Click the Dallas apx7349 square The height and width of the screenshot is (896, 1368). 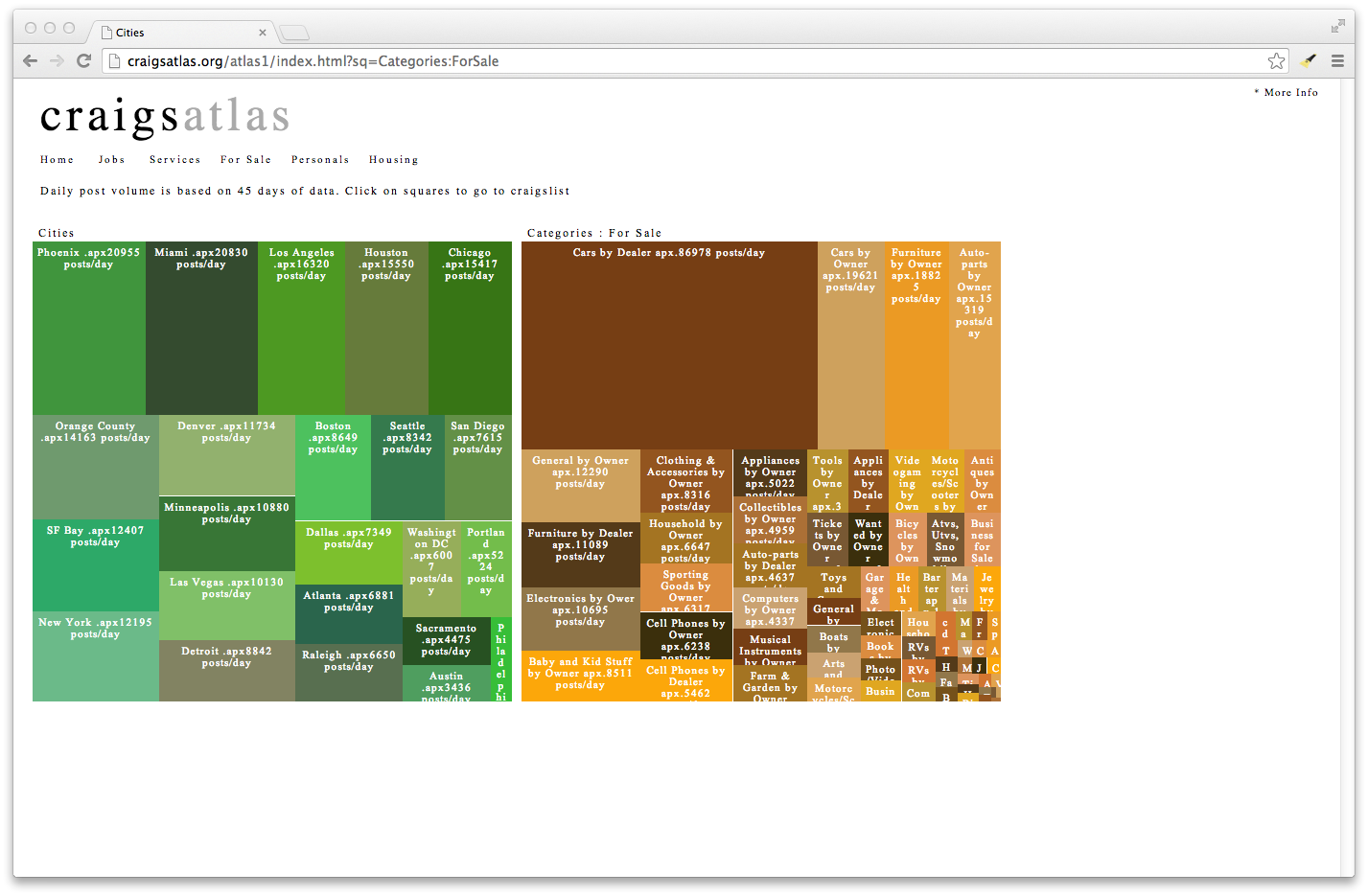pos(349,553)
